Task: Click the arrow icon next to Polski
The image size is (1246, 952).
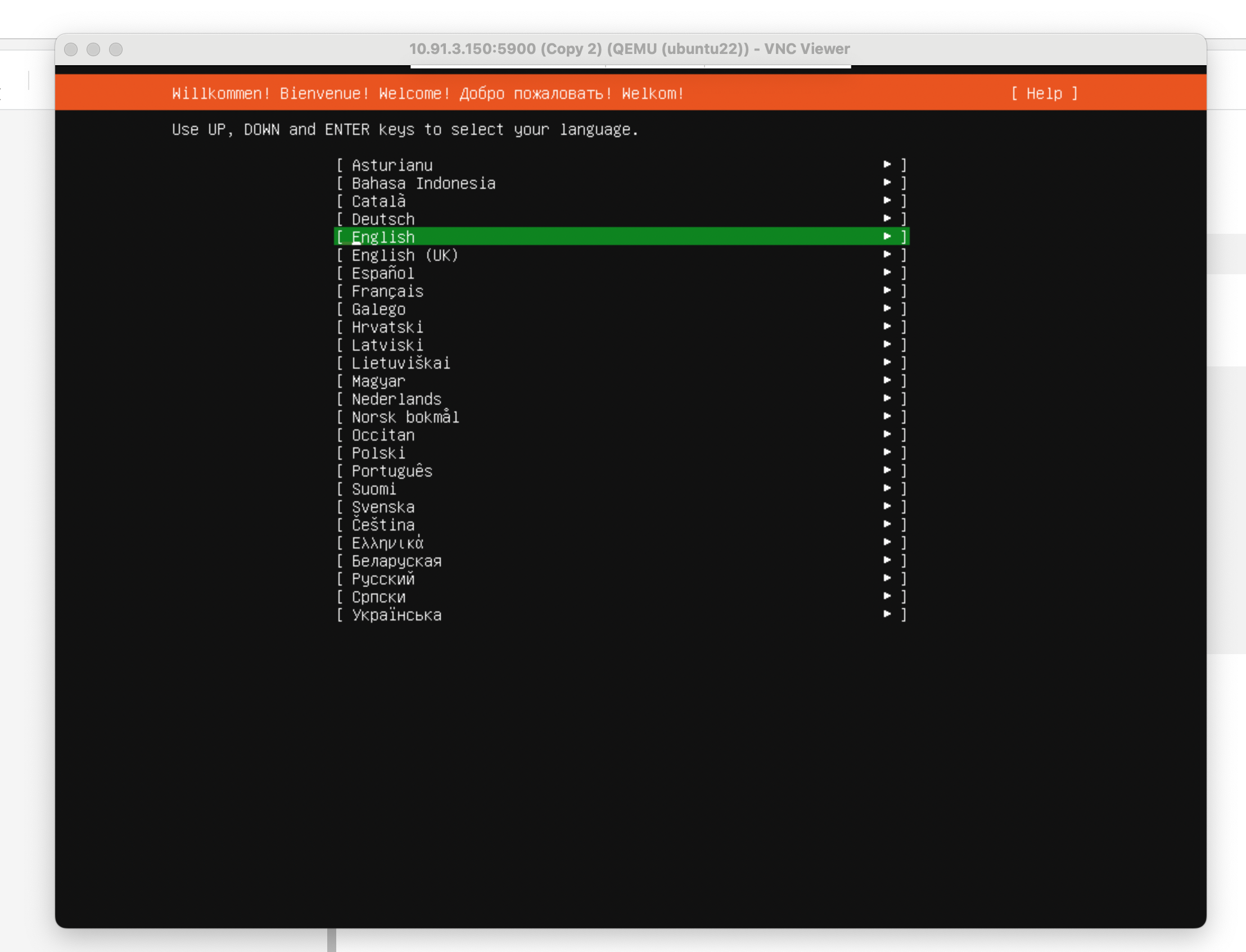Action: point(887,452)
